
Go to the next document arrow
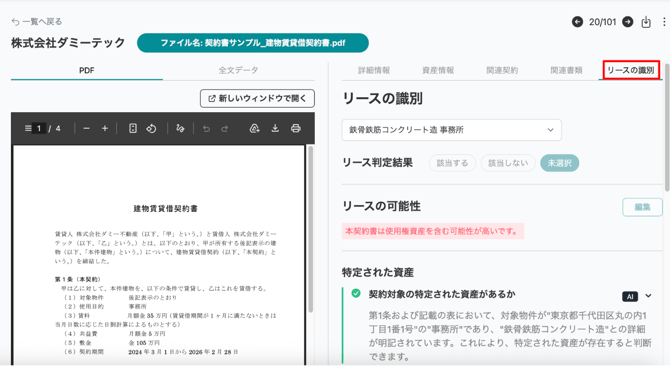(628, 22)
